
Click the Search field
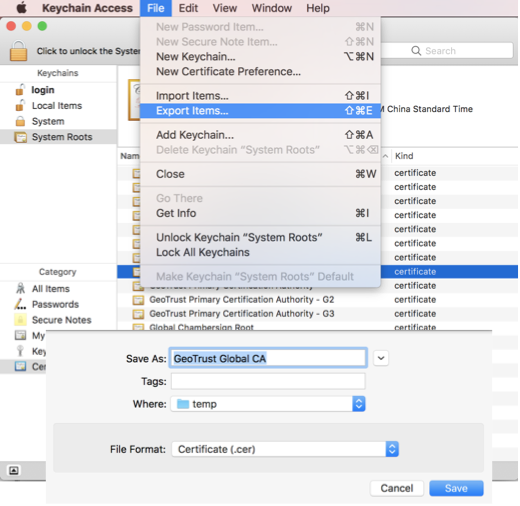point(447,51)
